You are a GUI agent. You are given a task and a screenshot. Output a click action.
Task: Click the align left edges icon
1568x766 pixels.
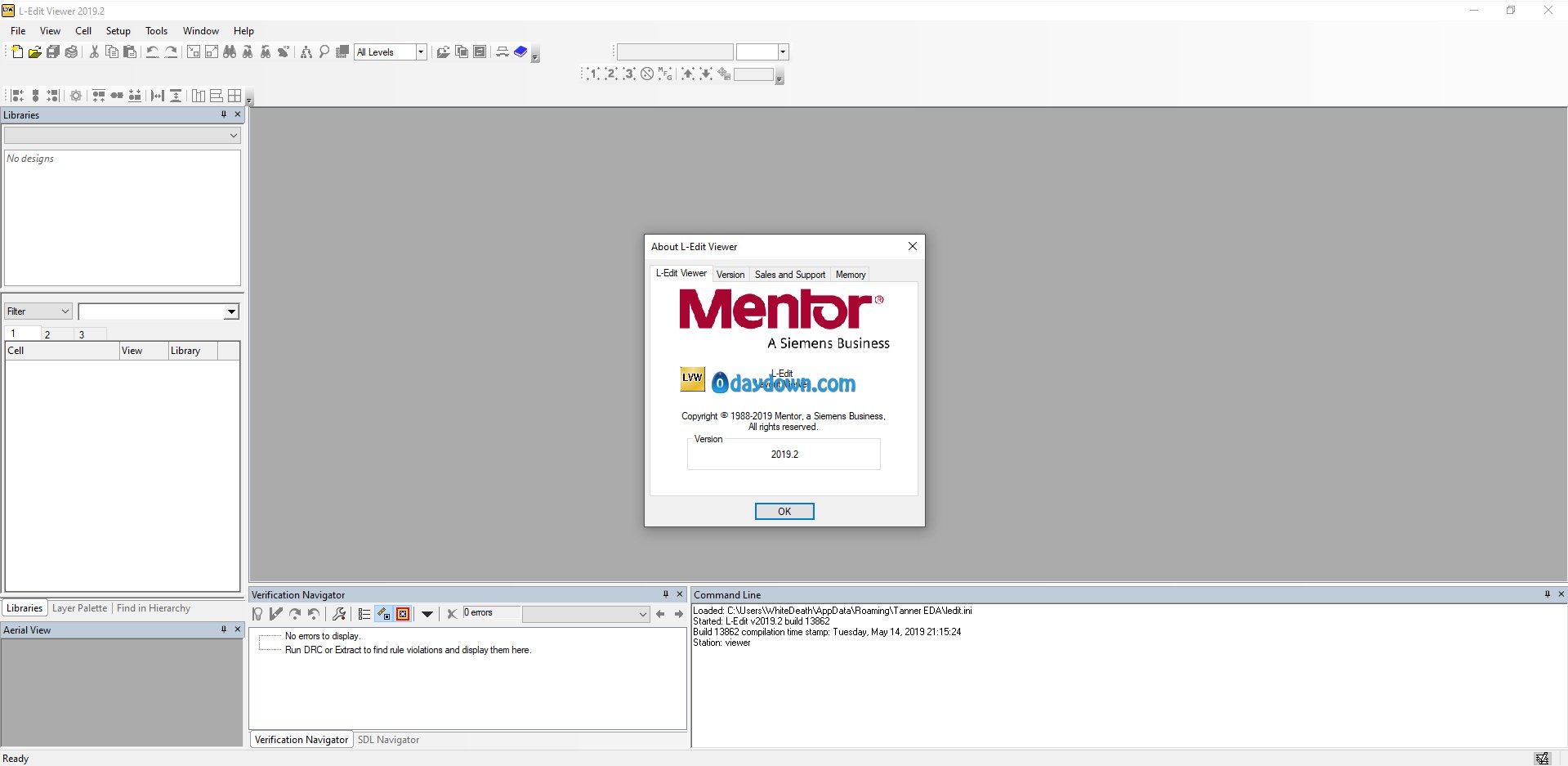click(x=17, y=96)
